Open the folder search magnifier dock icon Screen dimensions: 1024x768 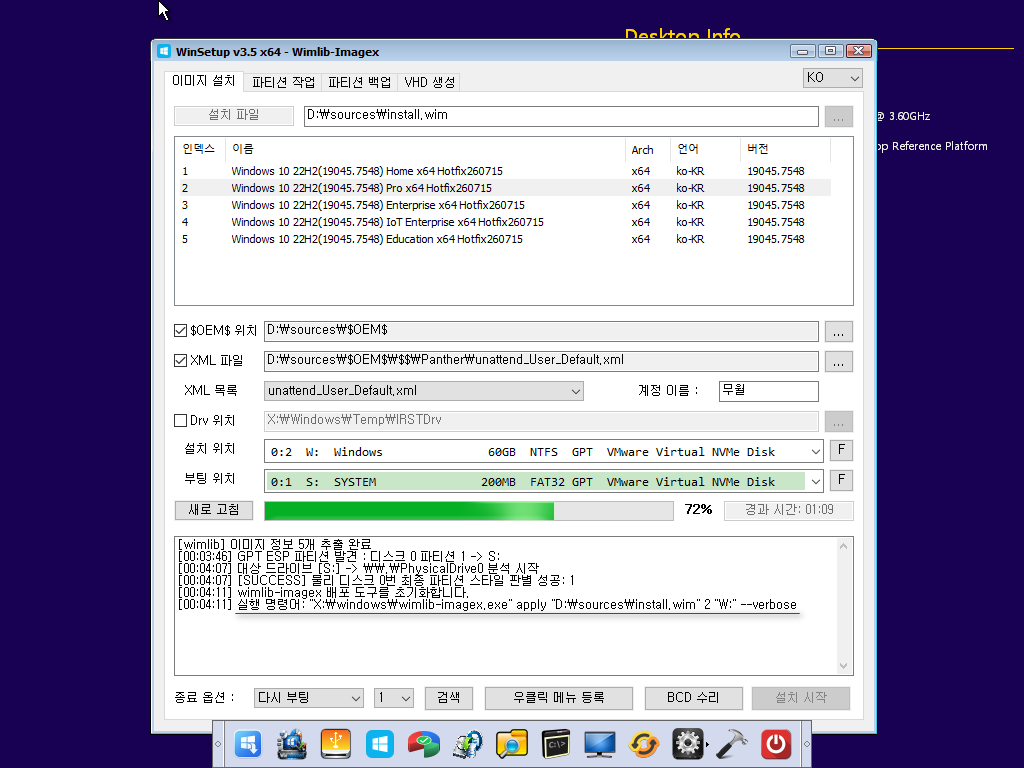click(x=511, y=744)
